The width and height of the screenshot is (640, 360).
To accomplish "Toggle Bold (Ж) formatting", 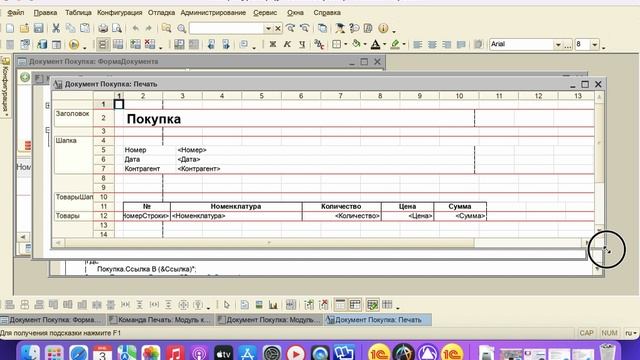I will [273, 44].
